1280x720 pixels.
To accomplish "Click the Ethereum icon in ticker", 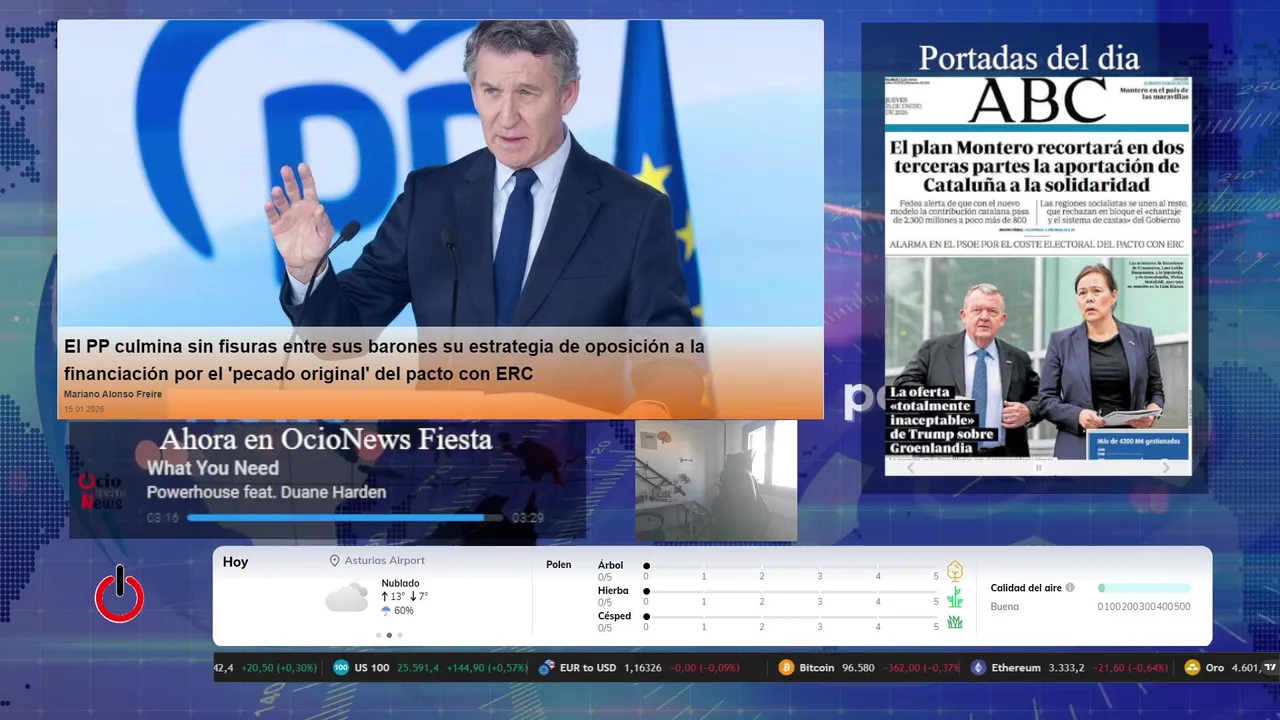I will point(978,668).
